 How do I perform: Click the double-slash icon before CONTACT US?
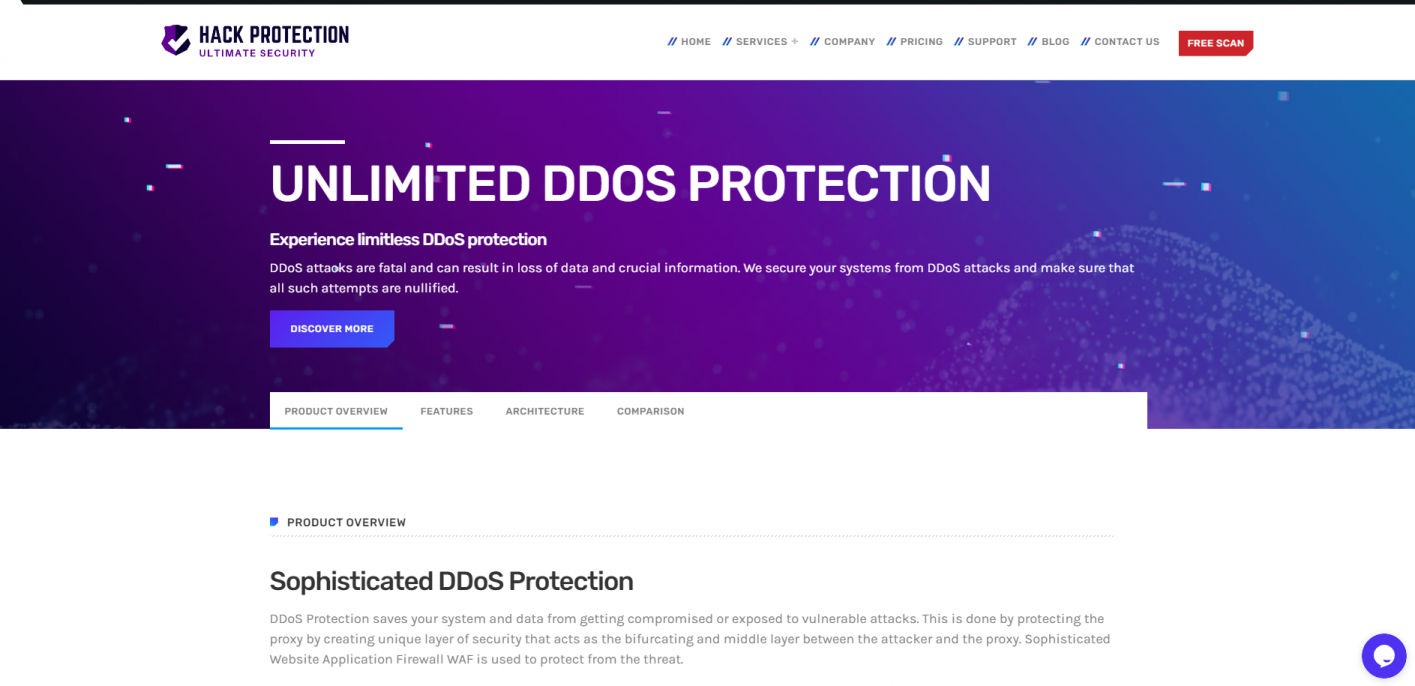click(1085, 41)
